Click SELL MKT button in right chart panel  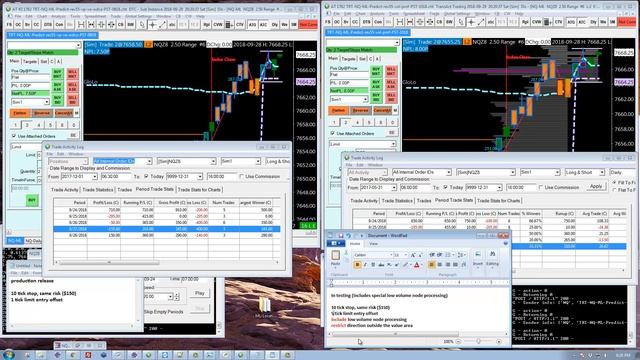pos(391,71)
